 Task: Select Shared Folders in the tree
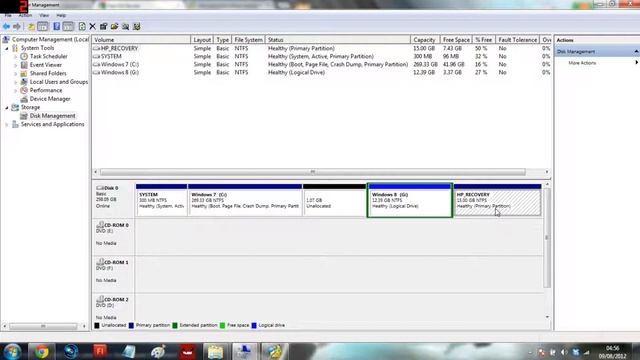coord(48,73)
